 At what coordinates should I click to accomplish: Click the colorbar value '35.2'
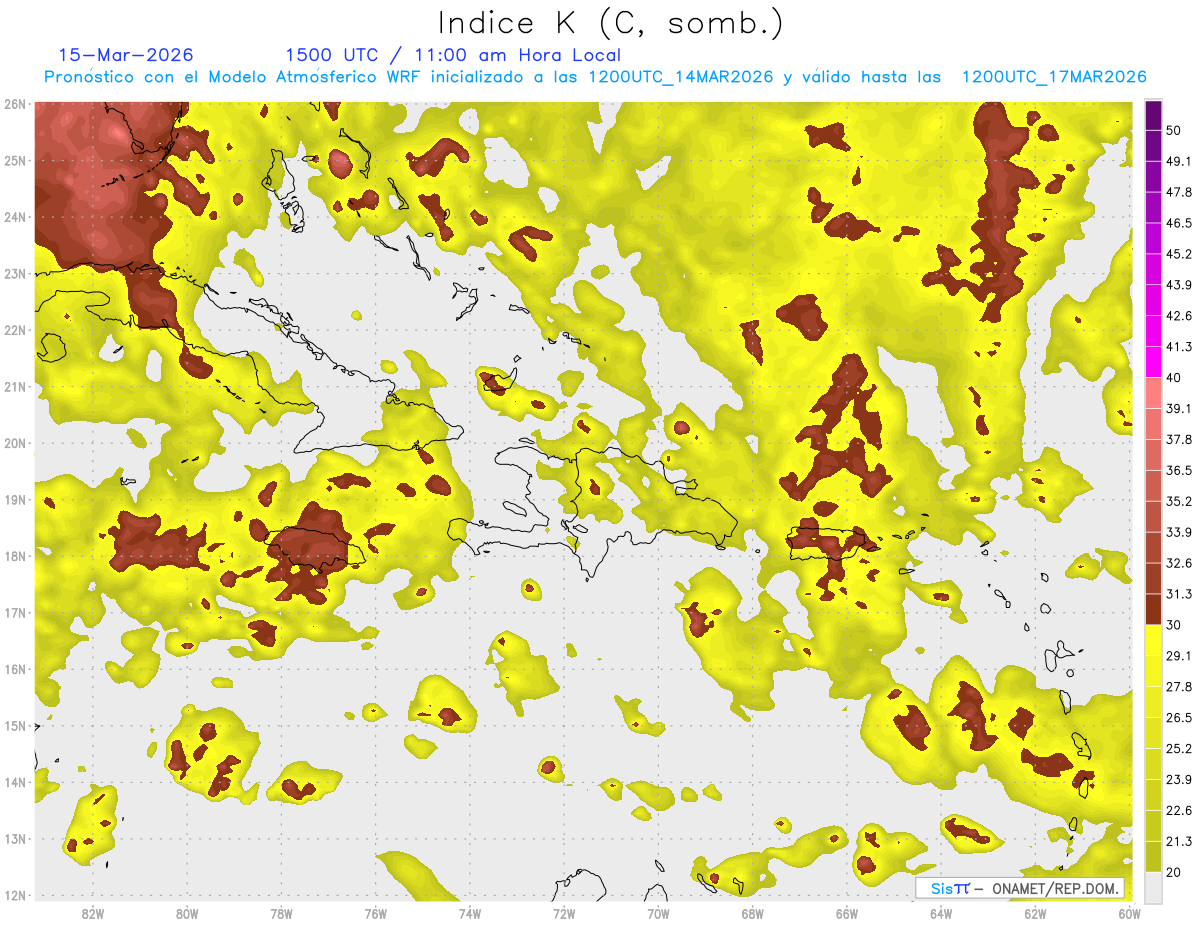click(1179, 501)
